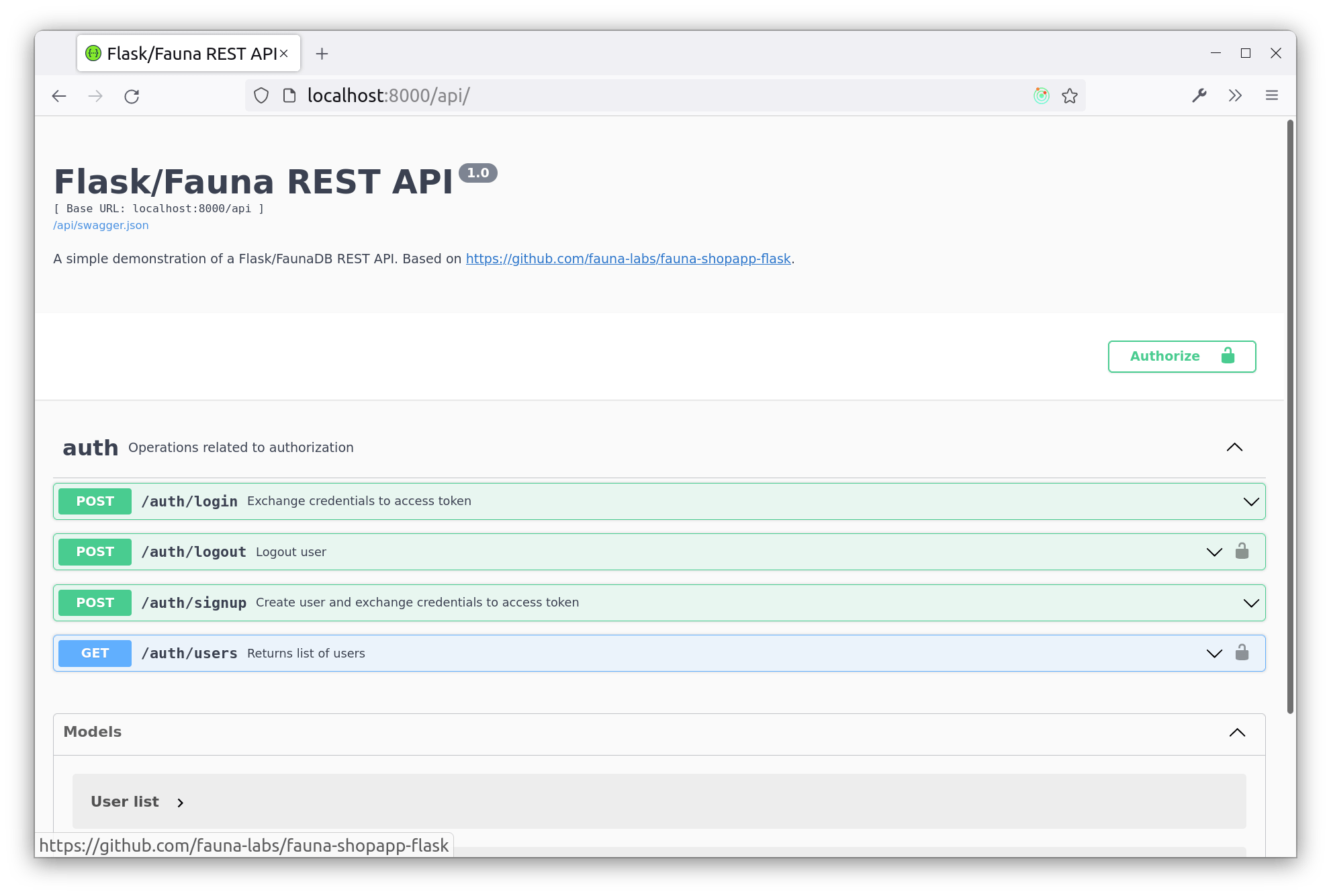Click the Authorize button

click(x=1165, y=356)
